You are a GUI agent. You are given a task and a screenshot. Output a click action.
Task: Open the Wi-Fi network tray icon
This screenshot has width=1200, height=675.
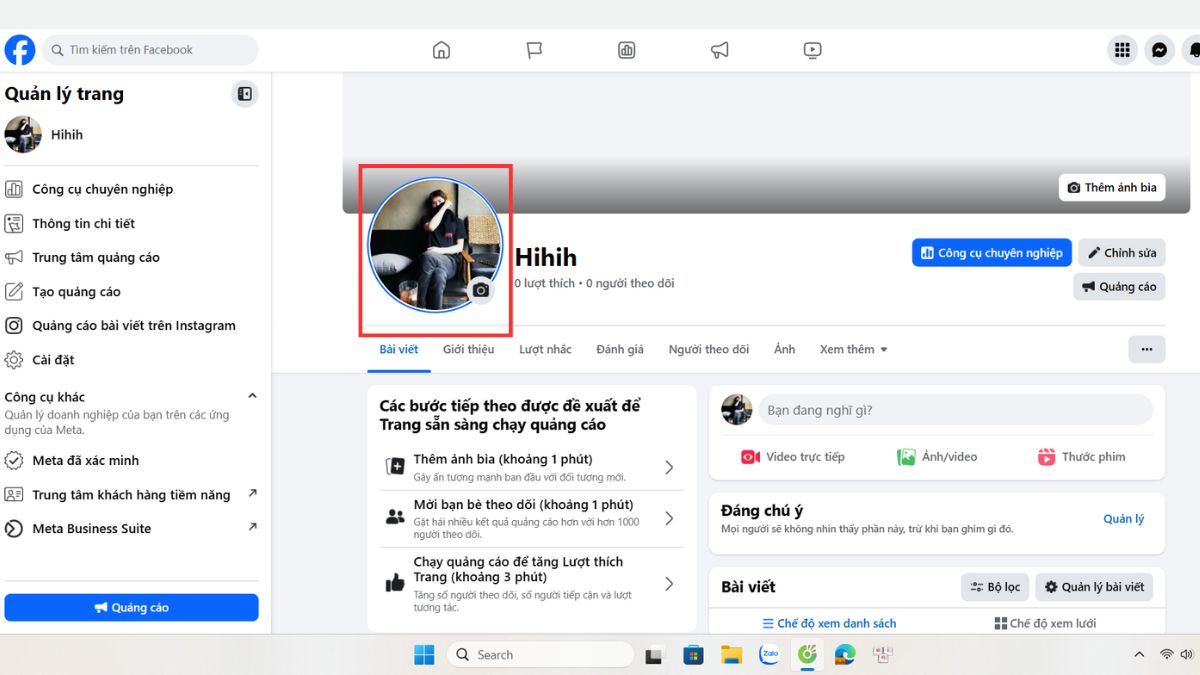(x=1166, y=655)
